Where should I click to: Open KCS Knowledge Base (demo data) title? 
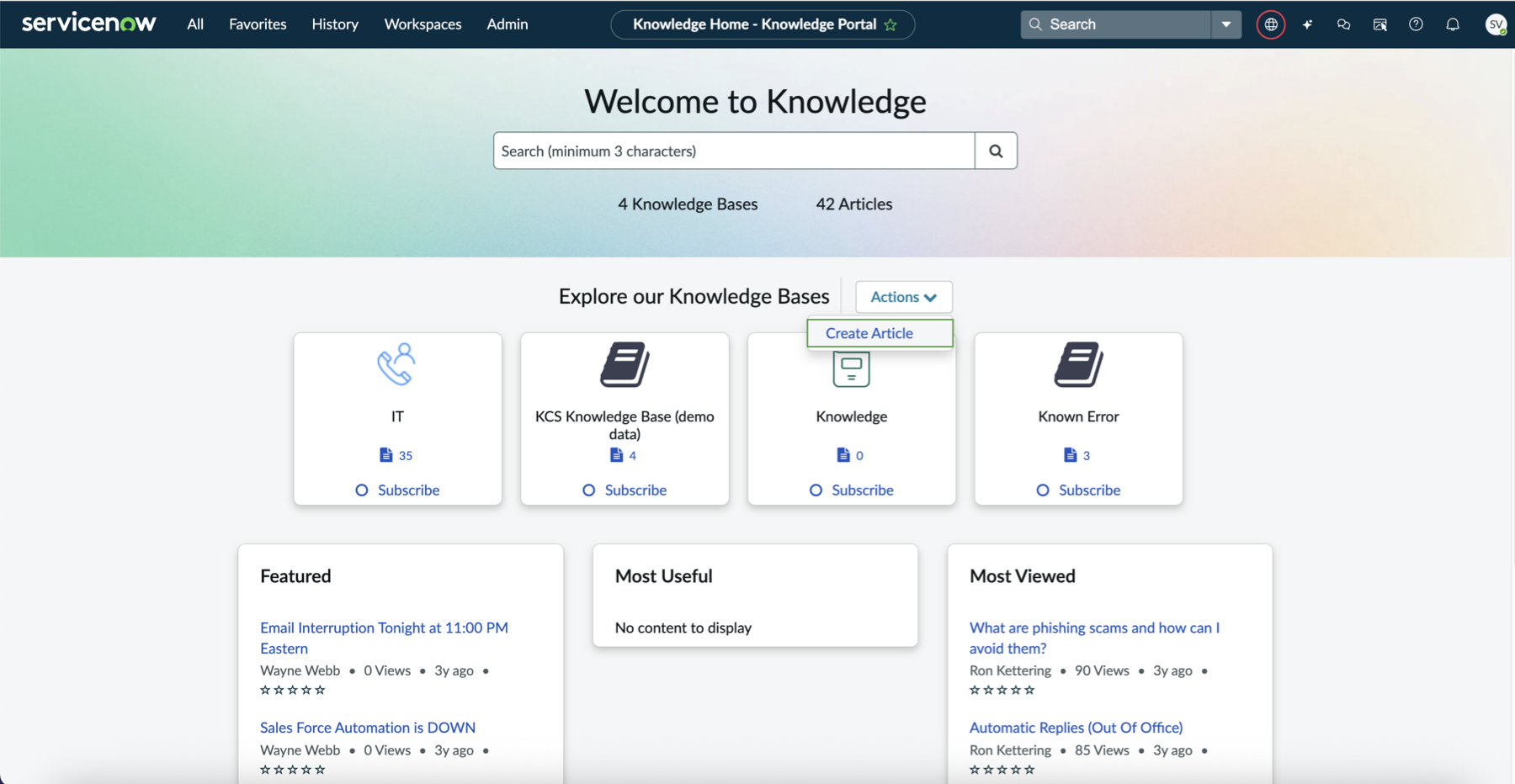coord(625,425)
